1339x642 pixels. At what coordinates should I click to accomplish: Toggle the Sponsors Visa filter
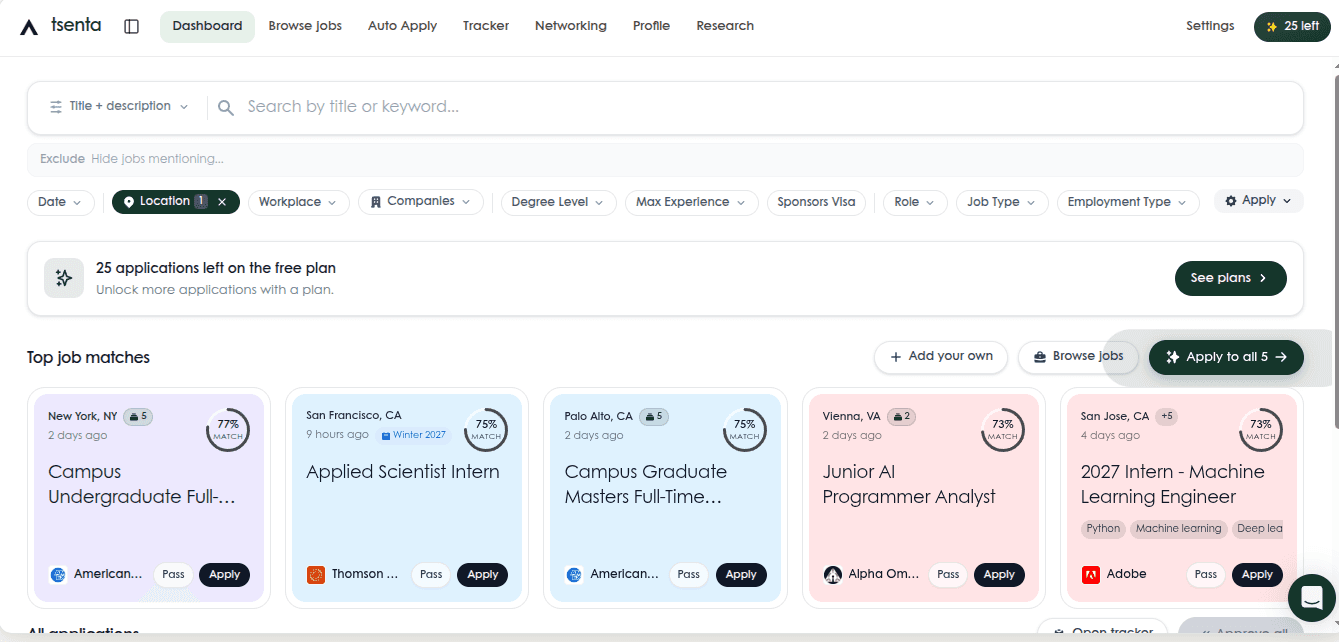[817, 202]
